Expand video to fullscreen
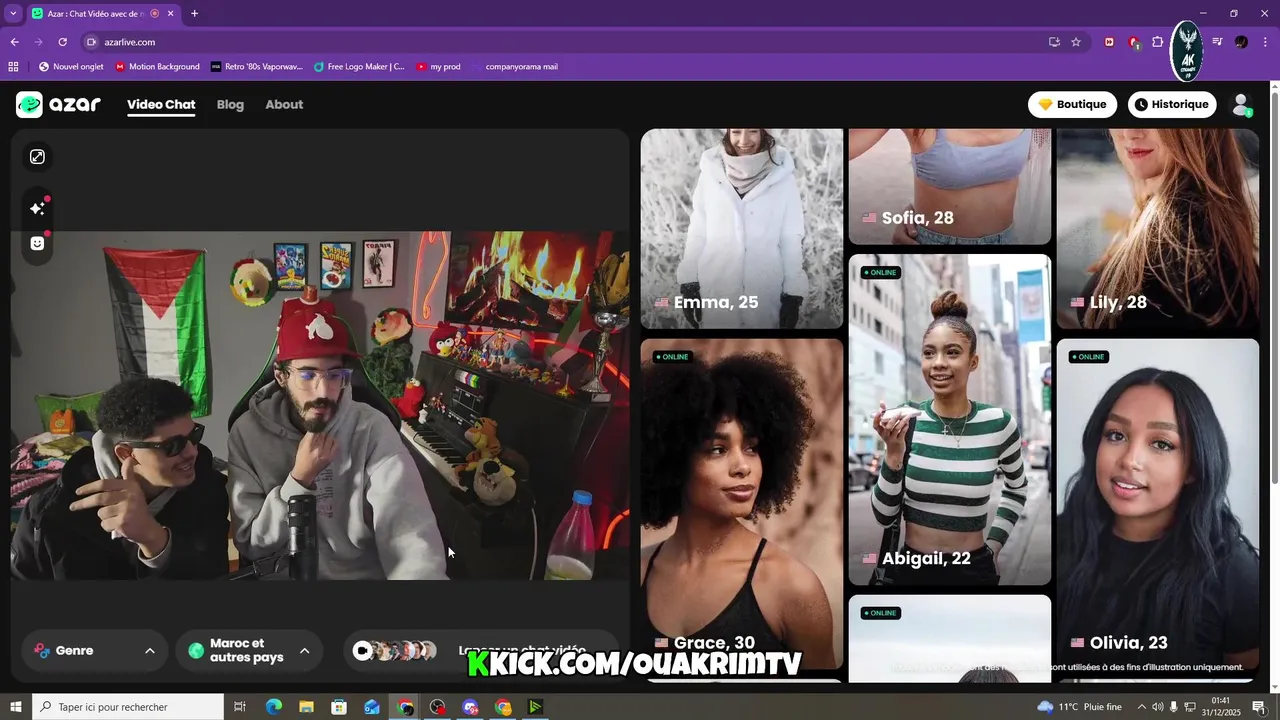The height and width of the screenshot is (720, 1280). [x=37, y=157]
